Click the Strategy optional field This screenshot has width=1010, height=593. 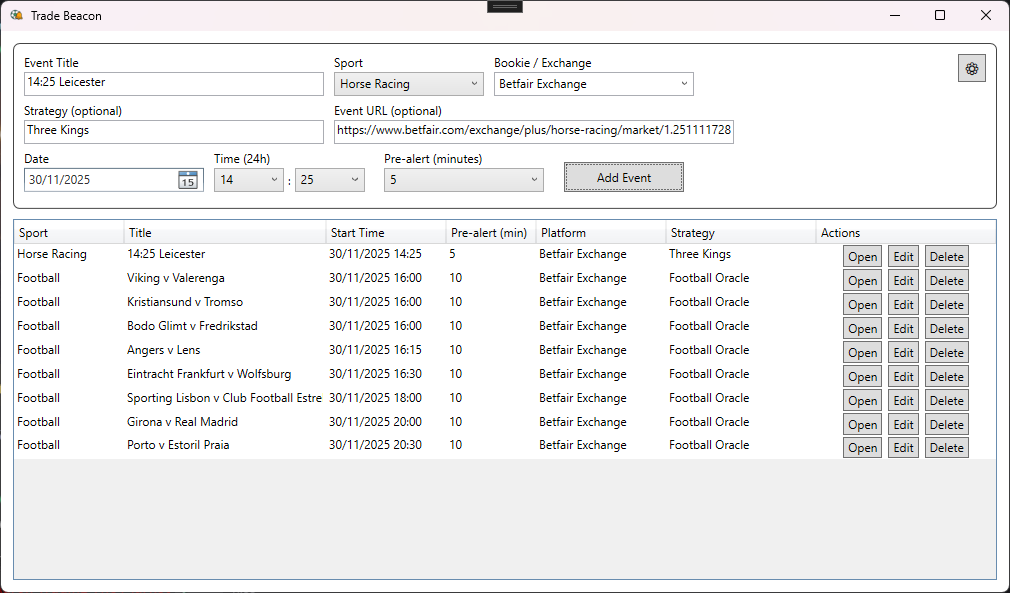(173, 131)
